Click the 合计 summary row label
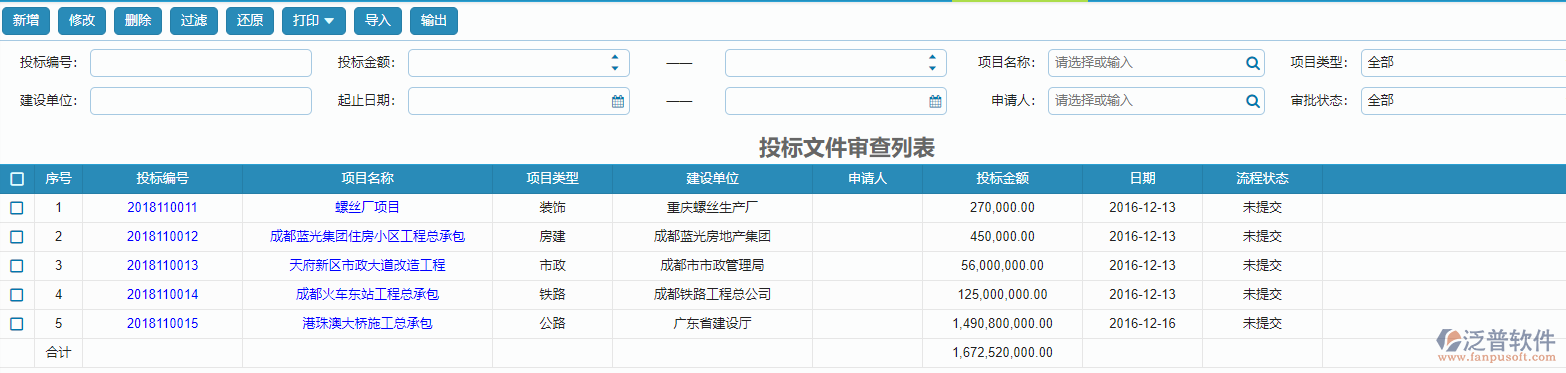The width and height of the screenshot is (1566, 373). click(58, 353)
